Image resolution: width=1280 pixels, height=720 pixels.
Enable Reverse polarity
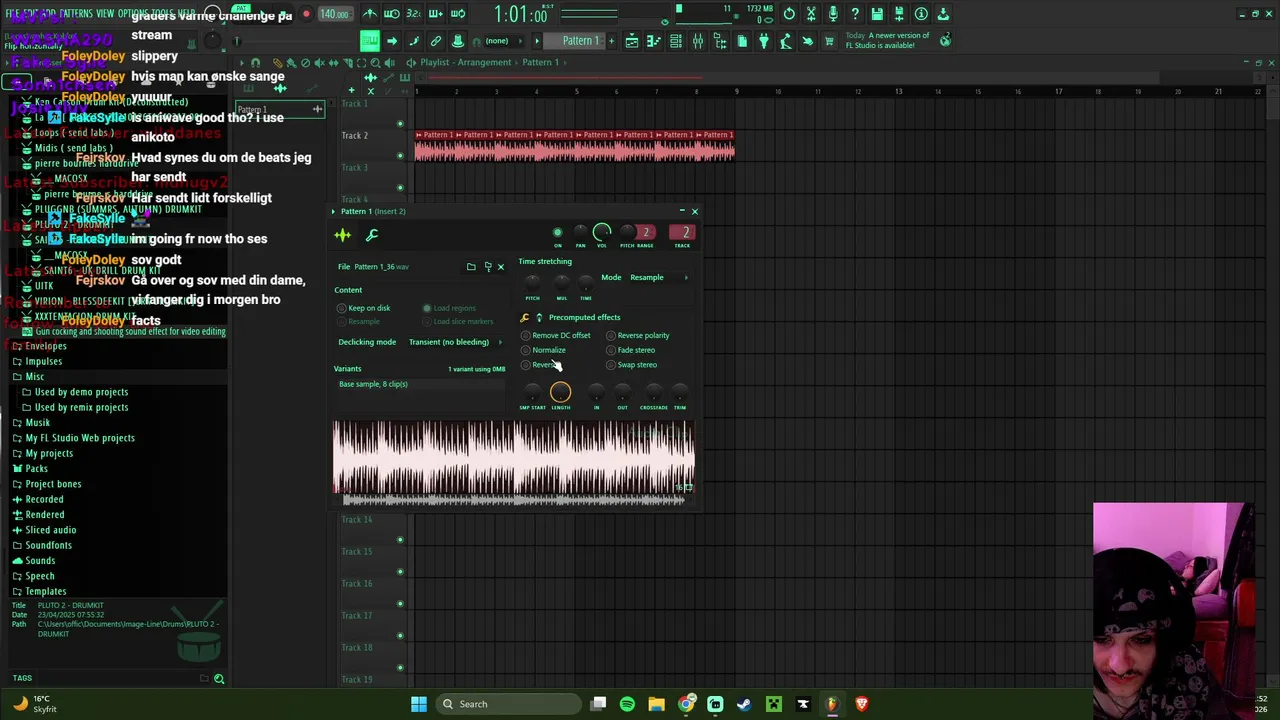pos(638,336)
